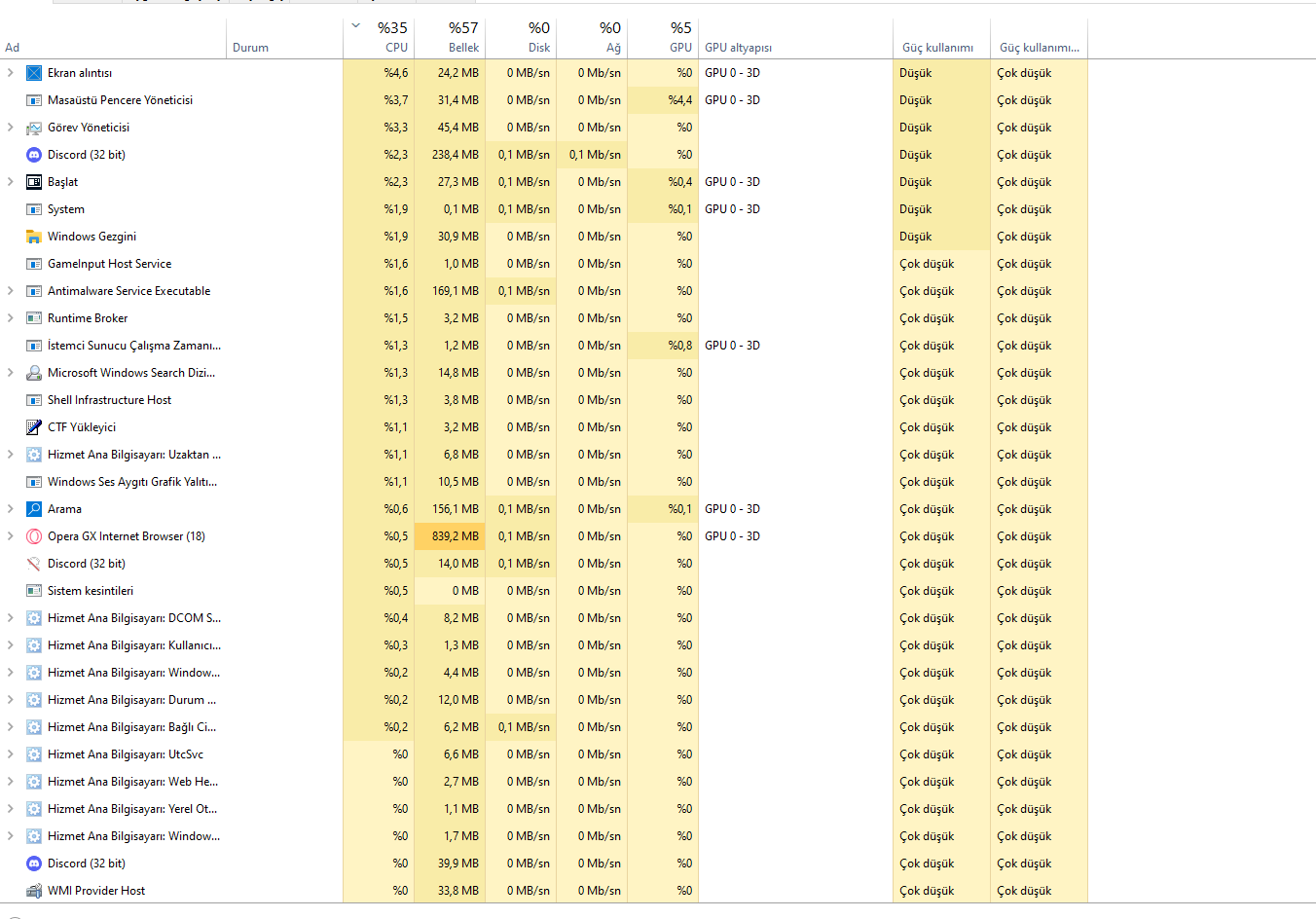The height and width of the screenshot is (919, 1316).
Task: Click the Discord icon using 14,0 MB
Action: (34, 564)
